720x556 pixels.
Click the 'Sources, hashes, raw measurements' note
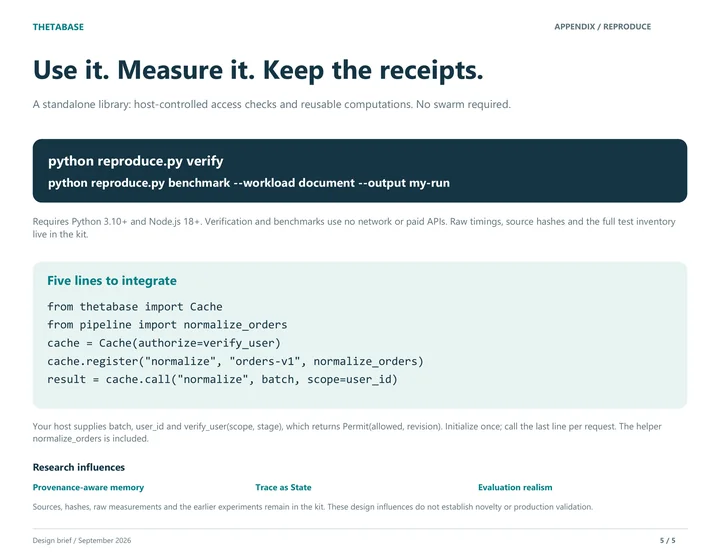click(313, 507)
